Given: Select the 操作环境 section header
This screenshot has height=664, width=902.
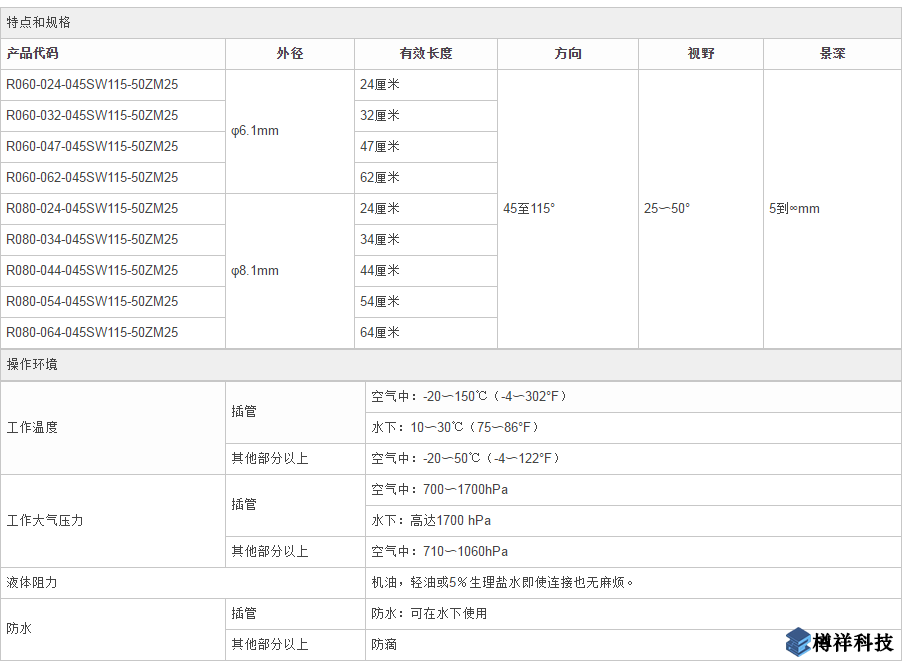Looking at the screenshot, I should 33,364.
